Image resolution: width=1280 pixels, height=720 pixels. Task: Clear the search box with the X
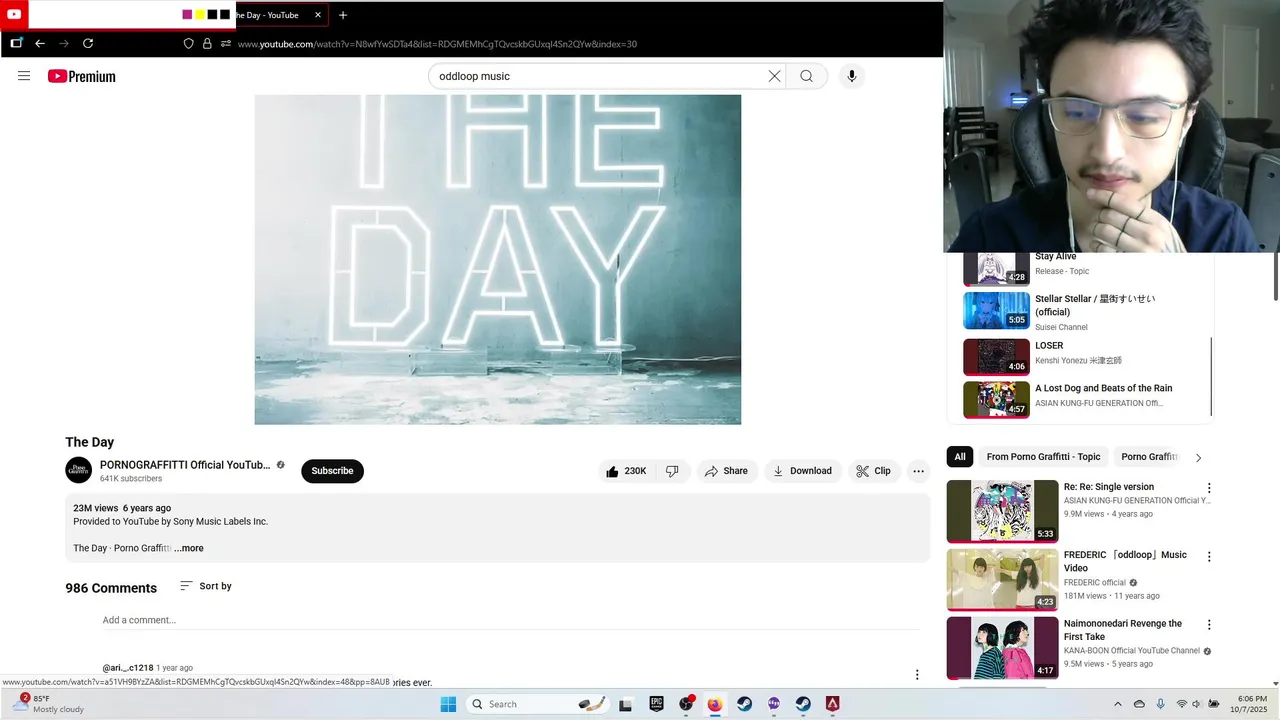coord(774,76)
